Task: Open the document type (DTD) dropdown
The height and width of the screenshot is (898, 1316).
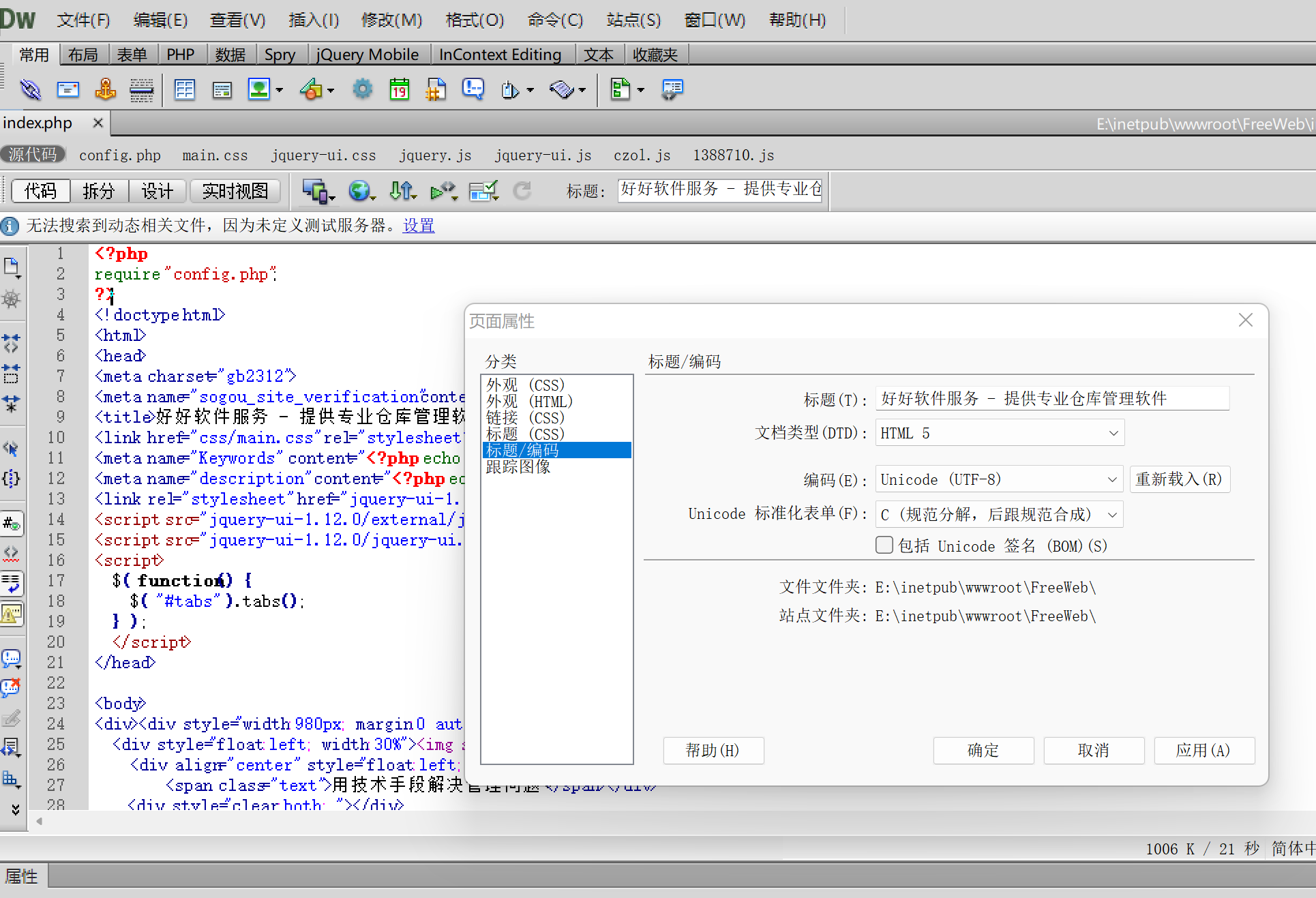Action: point(1000,433)
